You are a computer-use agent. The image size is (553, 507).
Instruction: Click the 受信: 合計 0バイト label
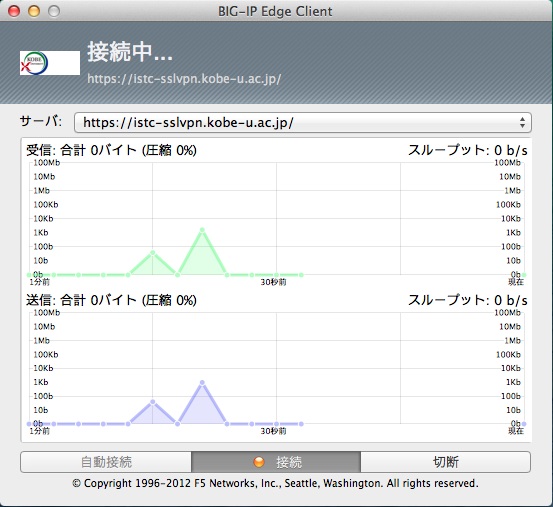(111, 151)
